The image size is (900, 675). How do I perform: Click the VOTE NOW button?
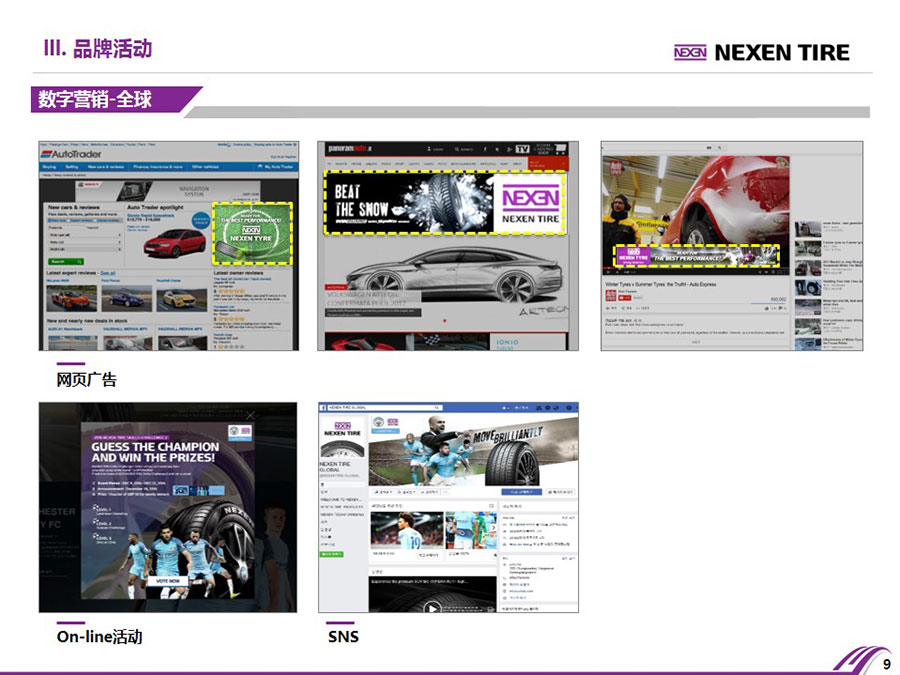pos(168,581)
